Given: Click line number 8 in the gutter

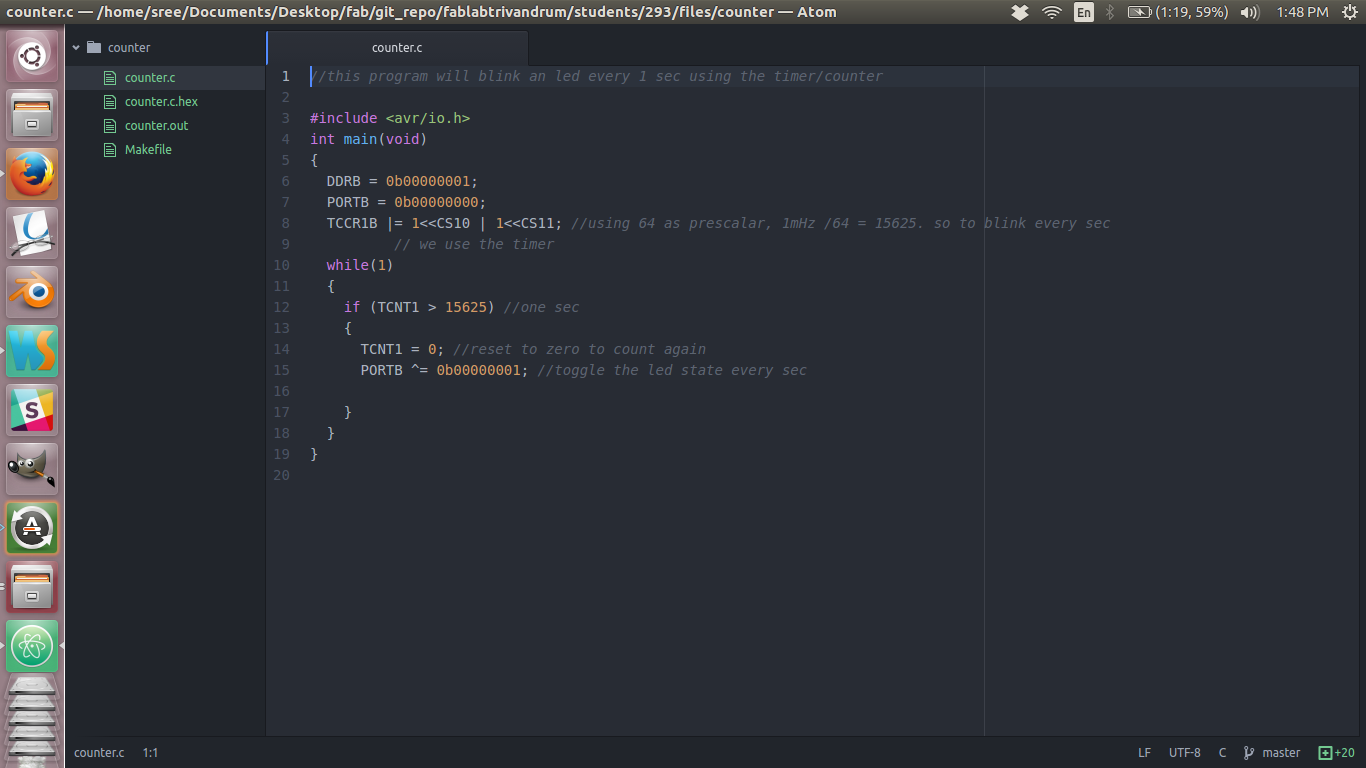Looking at the screenshot, I should coord(286,223).
